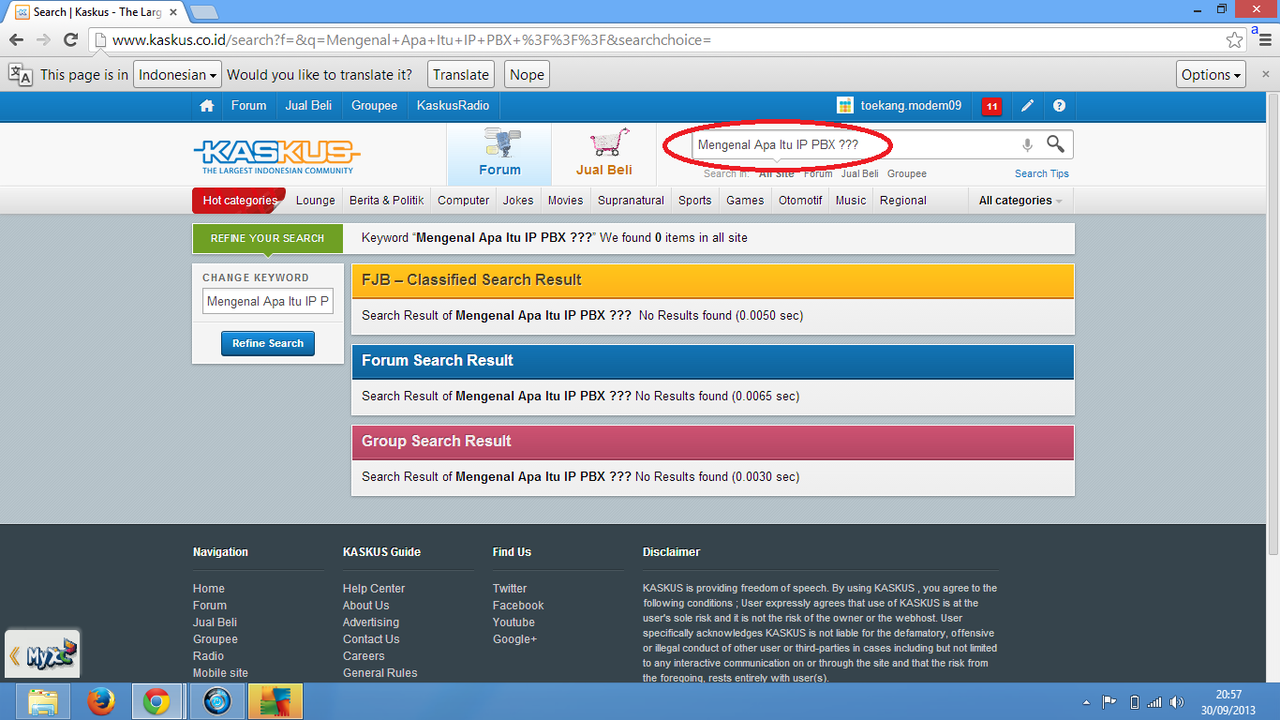Image resolution: width=1280 pixels, height=720 pixels.
Task: Open Berita & Politik category
Action: coord(387,200)
